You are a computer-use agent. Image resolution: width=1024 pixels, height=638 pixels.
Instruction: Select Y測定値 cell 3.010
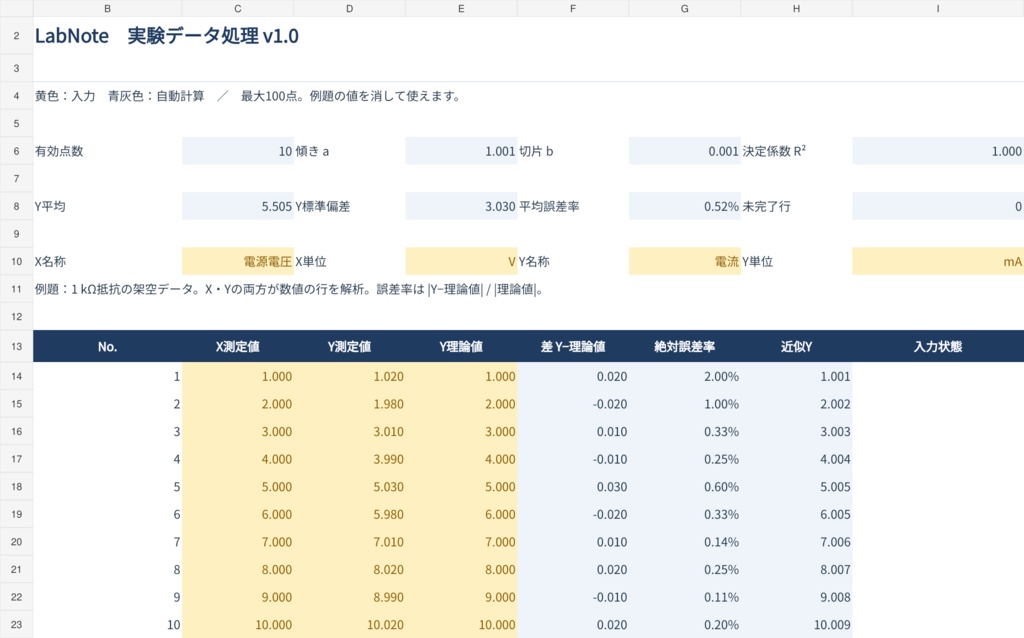pyautogui.click(x=349, y=431)
